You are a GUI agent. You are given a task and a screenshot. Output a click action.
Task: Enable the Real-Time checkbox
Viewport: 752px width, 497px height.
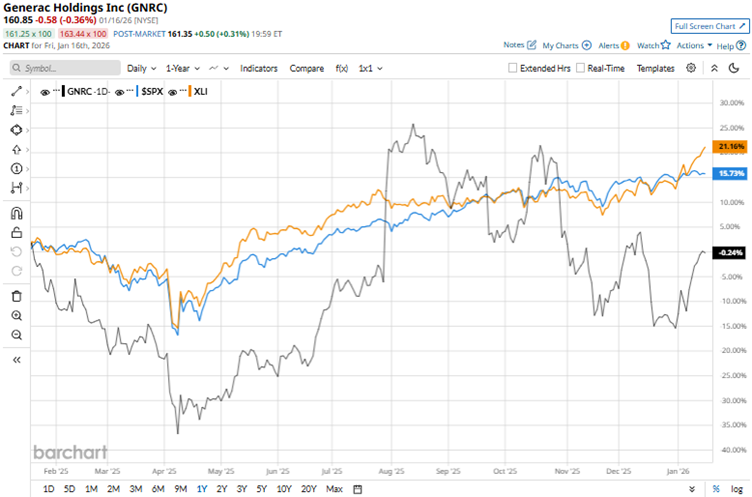pos(579,68)
